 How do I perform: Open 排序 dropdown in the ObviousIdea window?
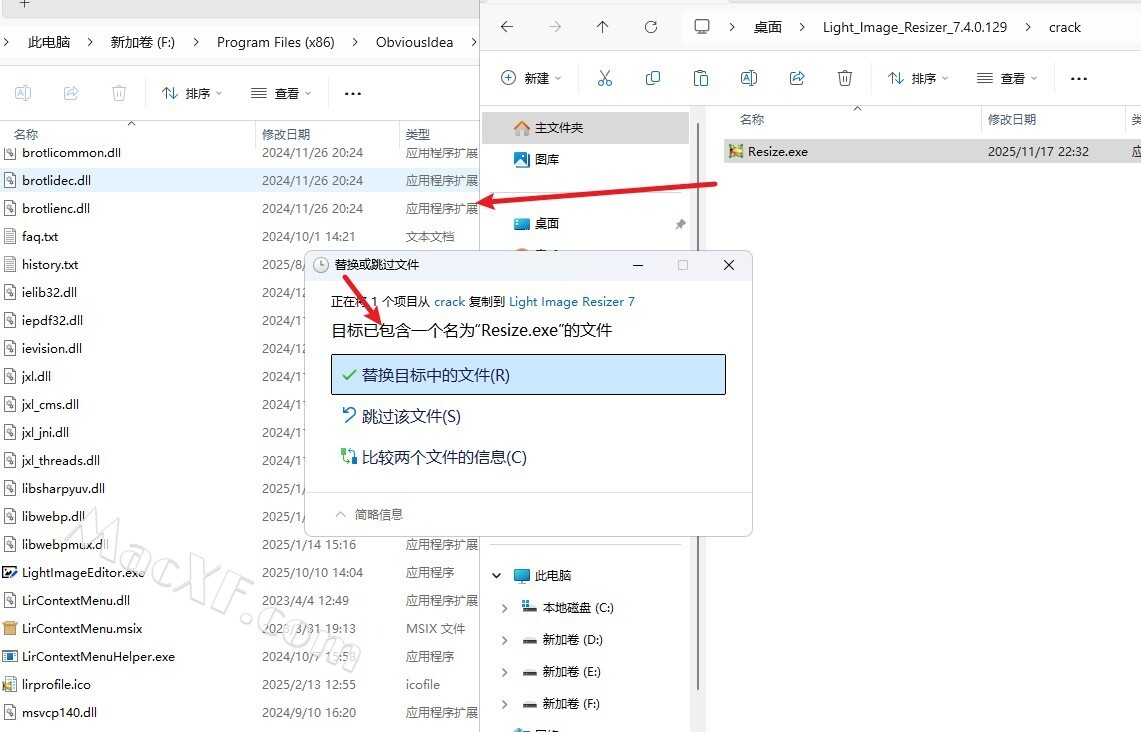click(192, 93)
